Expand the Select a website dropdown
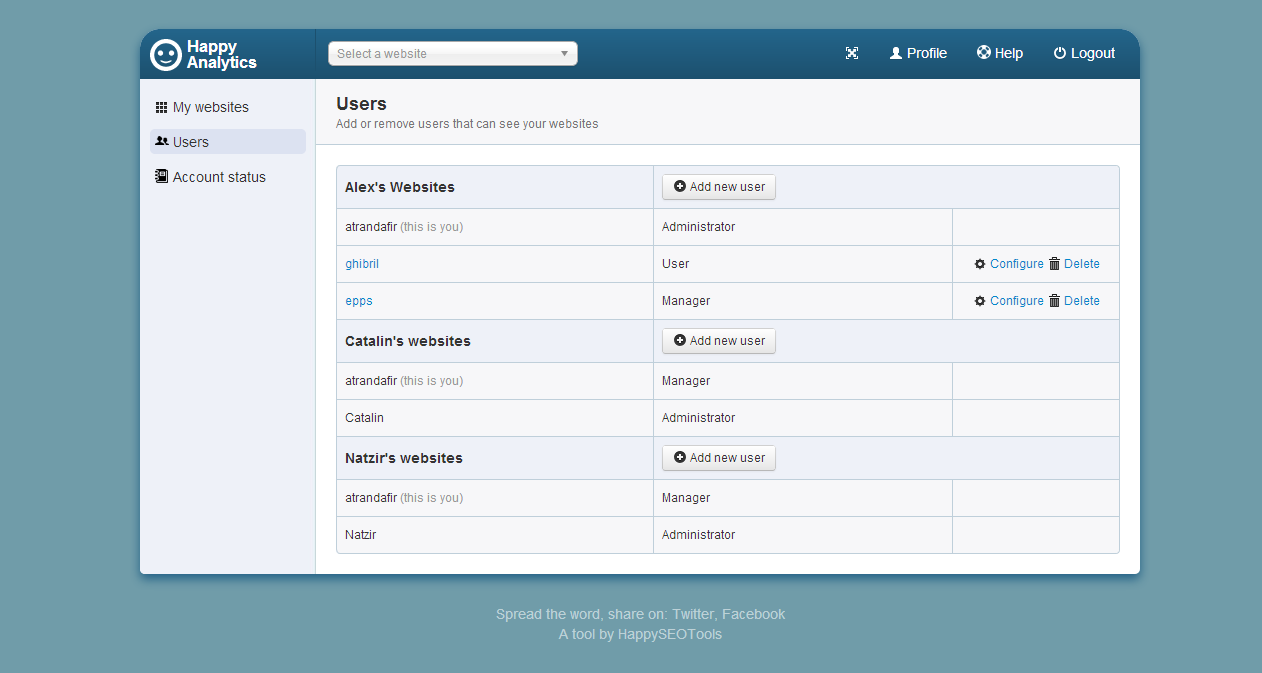Viewport: 1262px width, 673px height. click(x=453, y=54)
